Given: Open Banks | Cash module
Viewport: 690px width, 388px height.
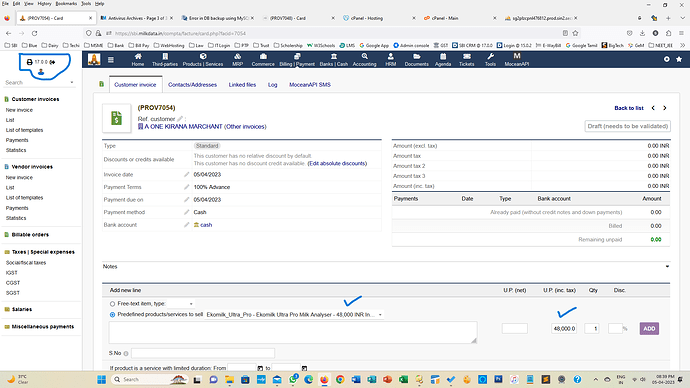Looking at the screenshot, I should [334, 59].
